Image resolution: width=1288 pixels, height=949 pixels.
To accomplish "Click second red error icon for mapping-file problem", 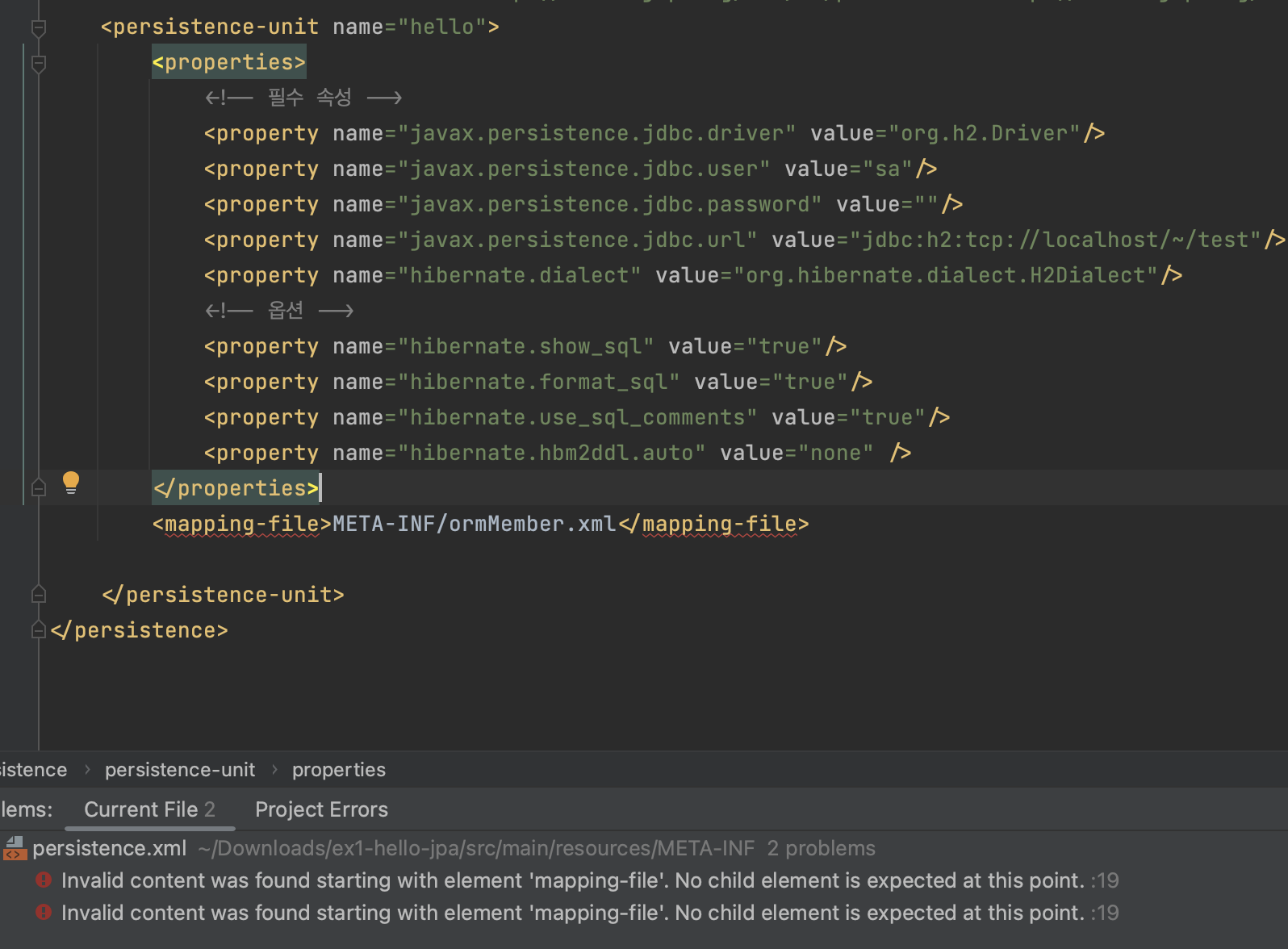I will [44, 913].
